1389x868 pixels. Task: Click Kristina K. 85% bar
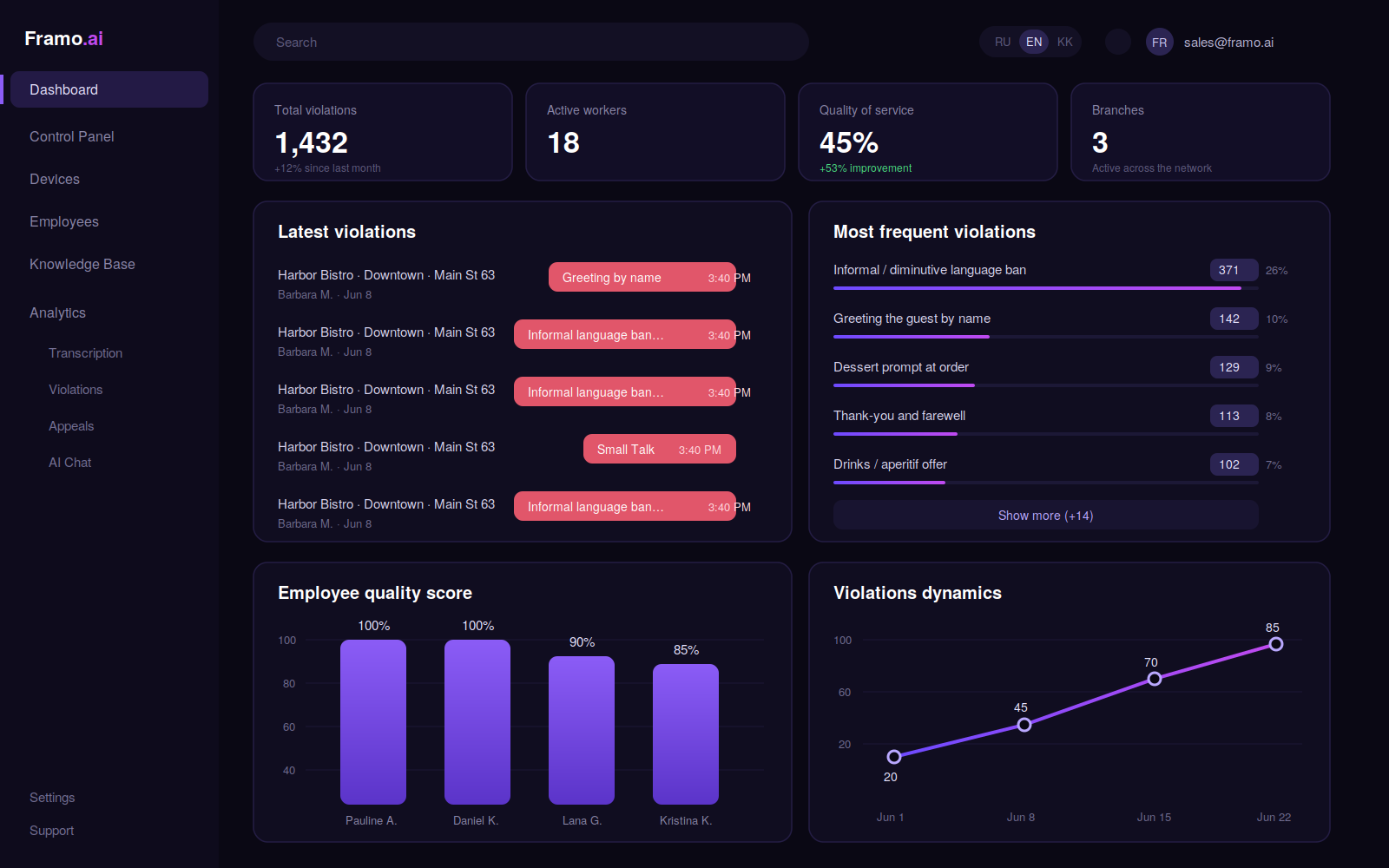pyautogui.click(x=686, y=734)
